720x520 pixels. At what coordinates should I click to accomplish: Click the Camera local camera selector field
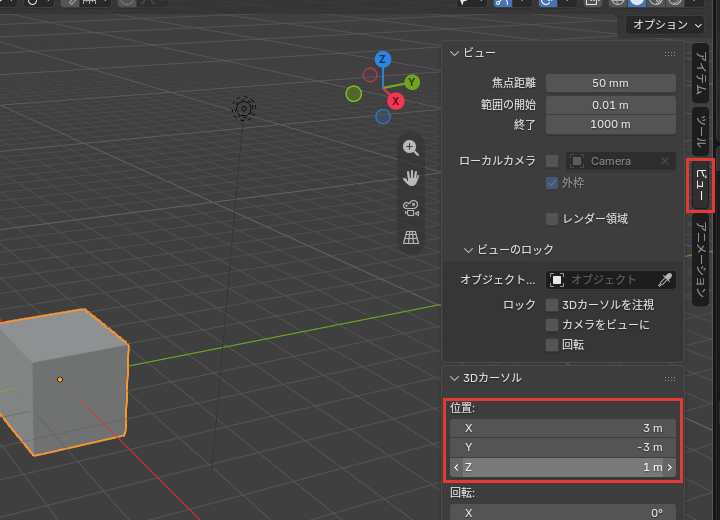[x=621, y=161]
